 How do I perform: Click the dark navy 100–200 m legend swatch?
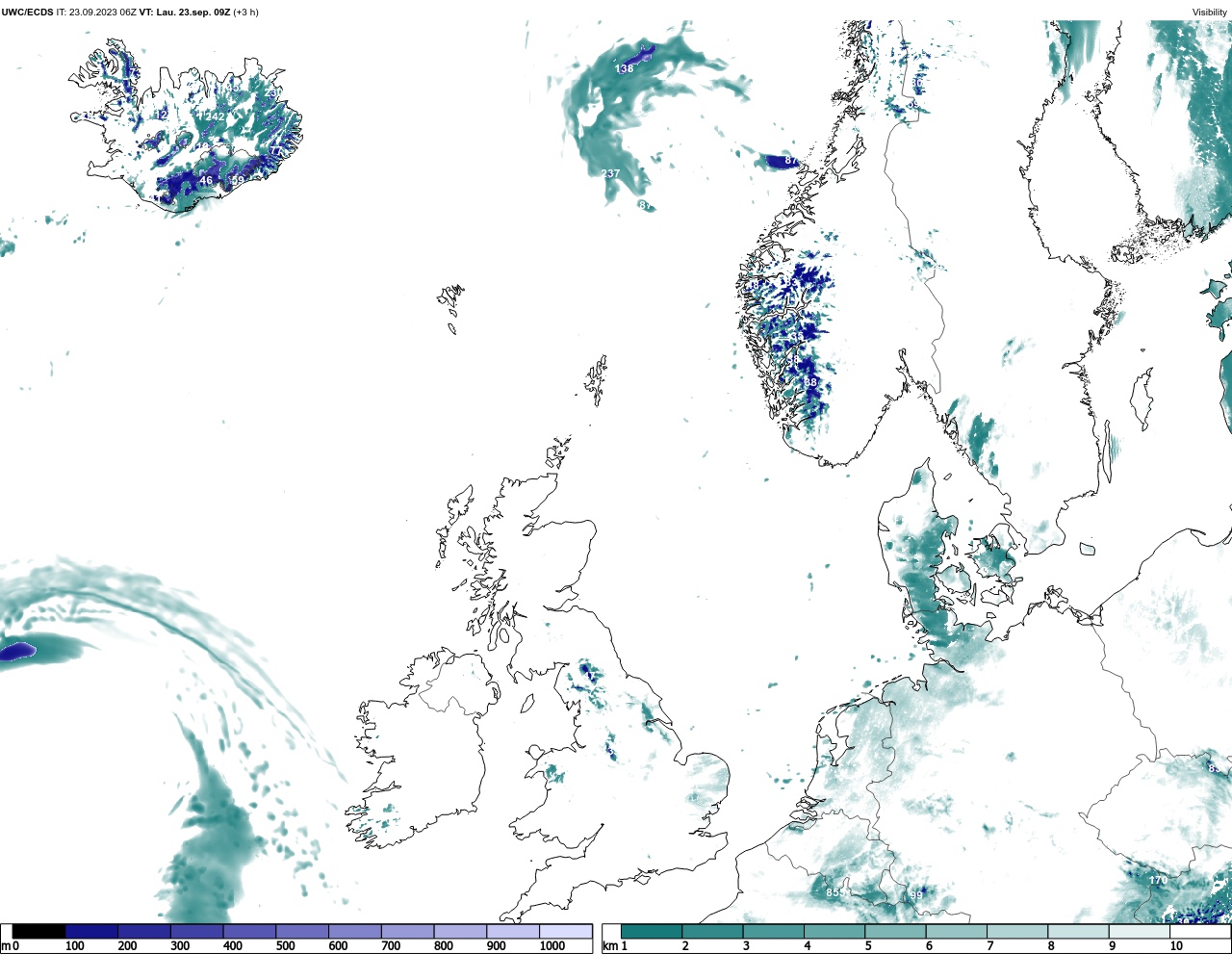[91, 931]
